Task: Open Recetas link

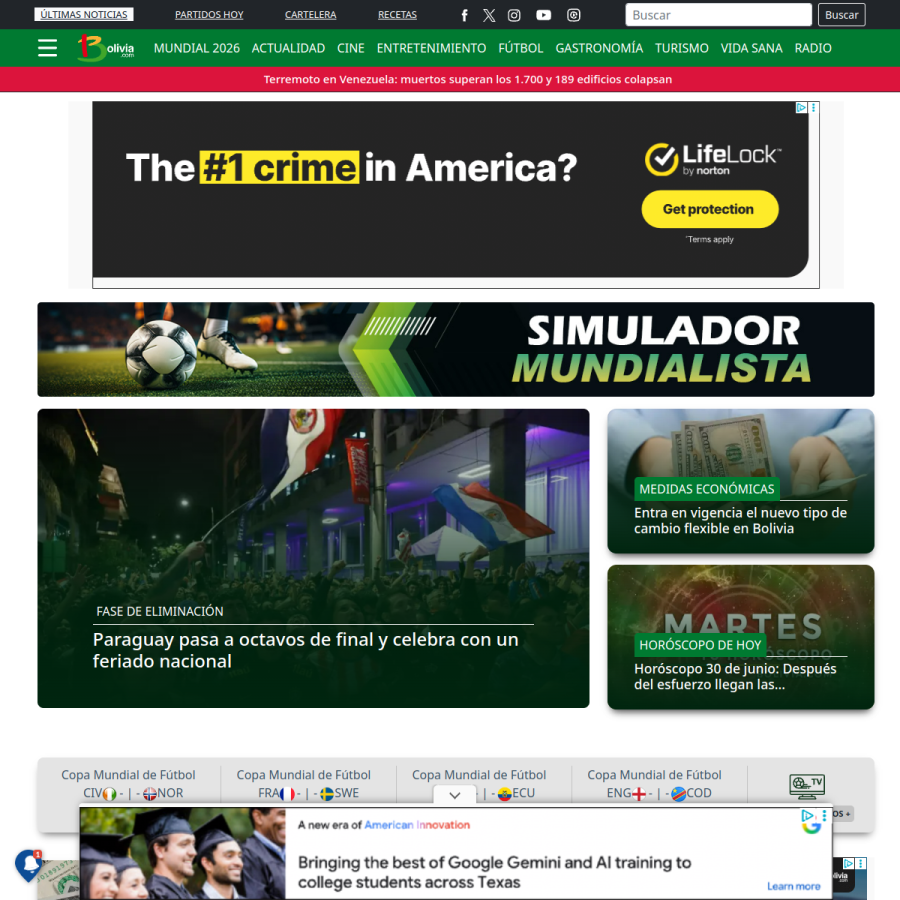Action: click(x=397, y=15)
